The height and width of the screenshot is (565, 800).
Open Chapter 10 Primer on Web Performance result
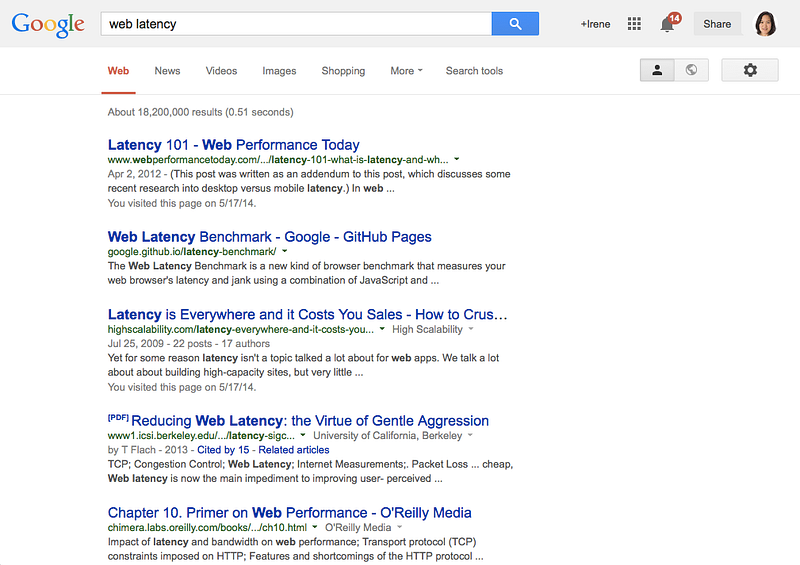click(x=289, y=512)
